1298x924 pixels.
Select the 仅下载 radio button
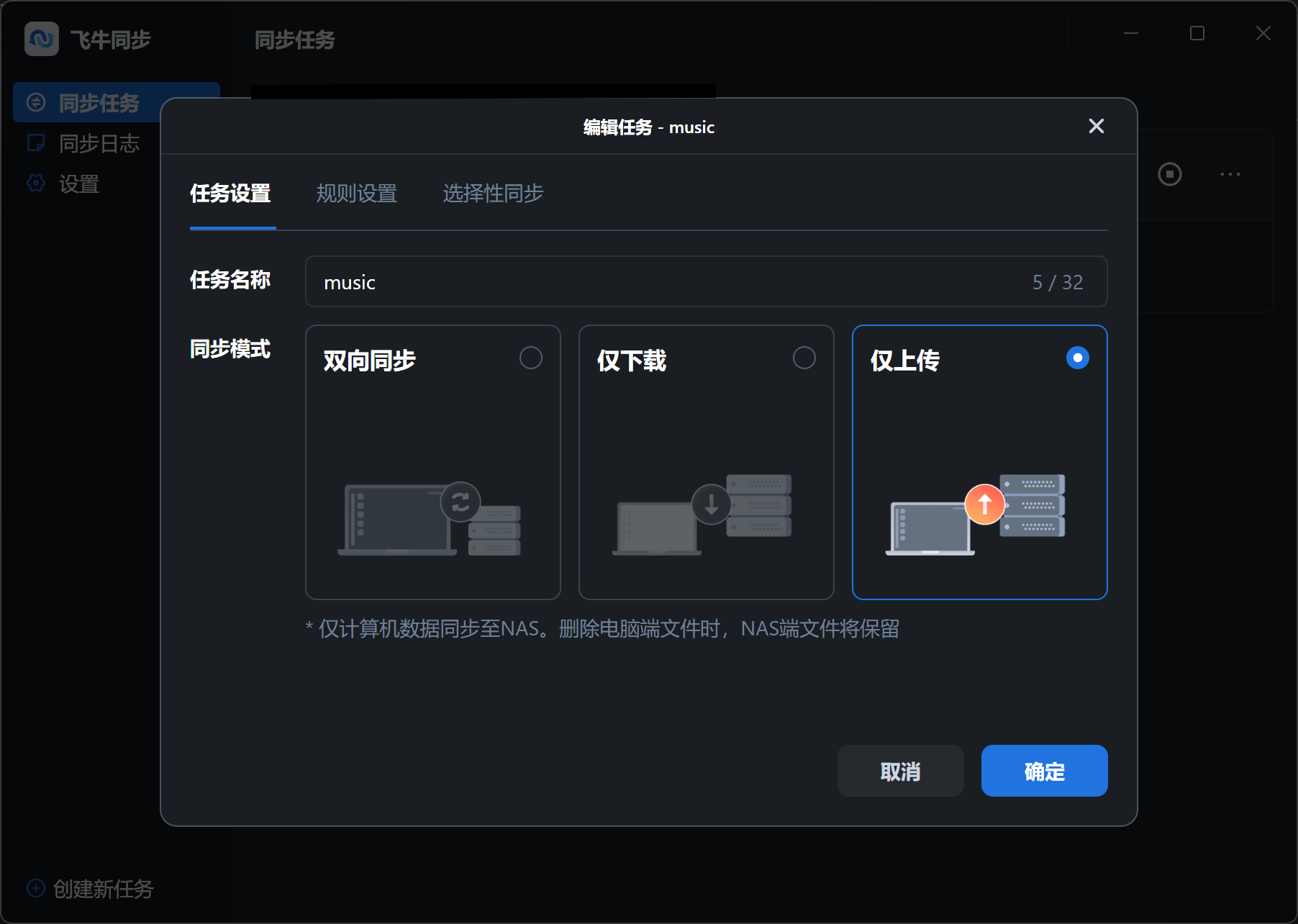pyautogui.click(x=804, y=358)
